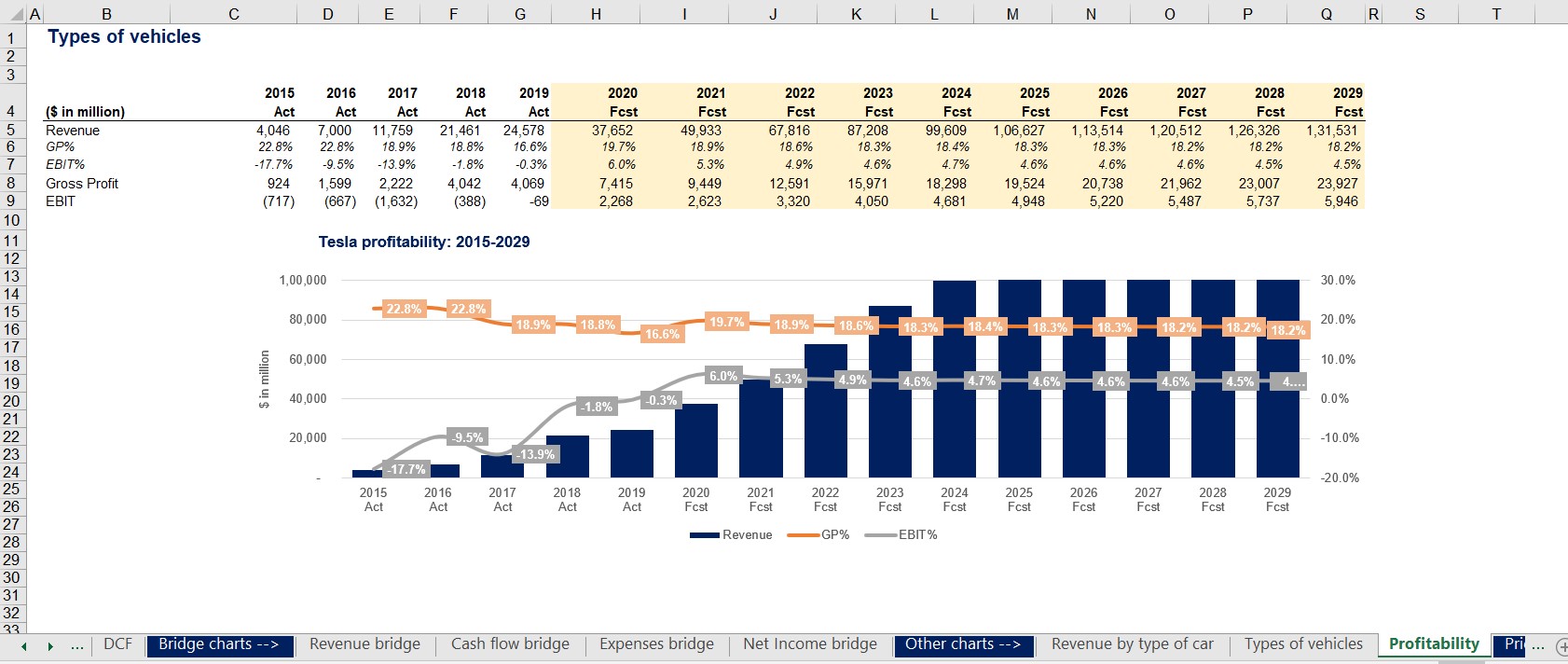Click the 30.0% secondary axis label
This screenshot has height=664, width=1568.
pyautogui.click(x=1338, y=280)
